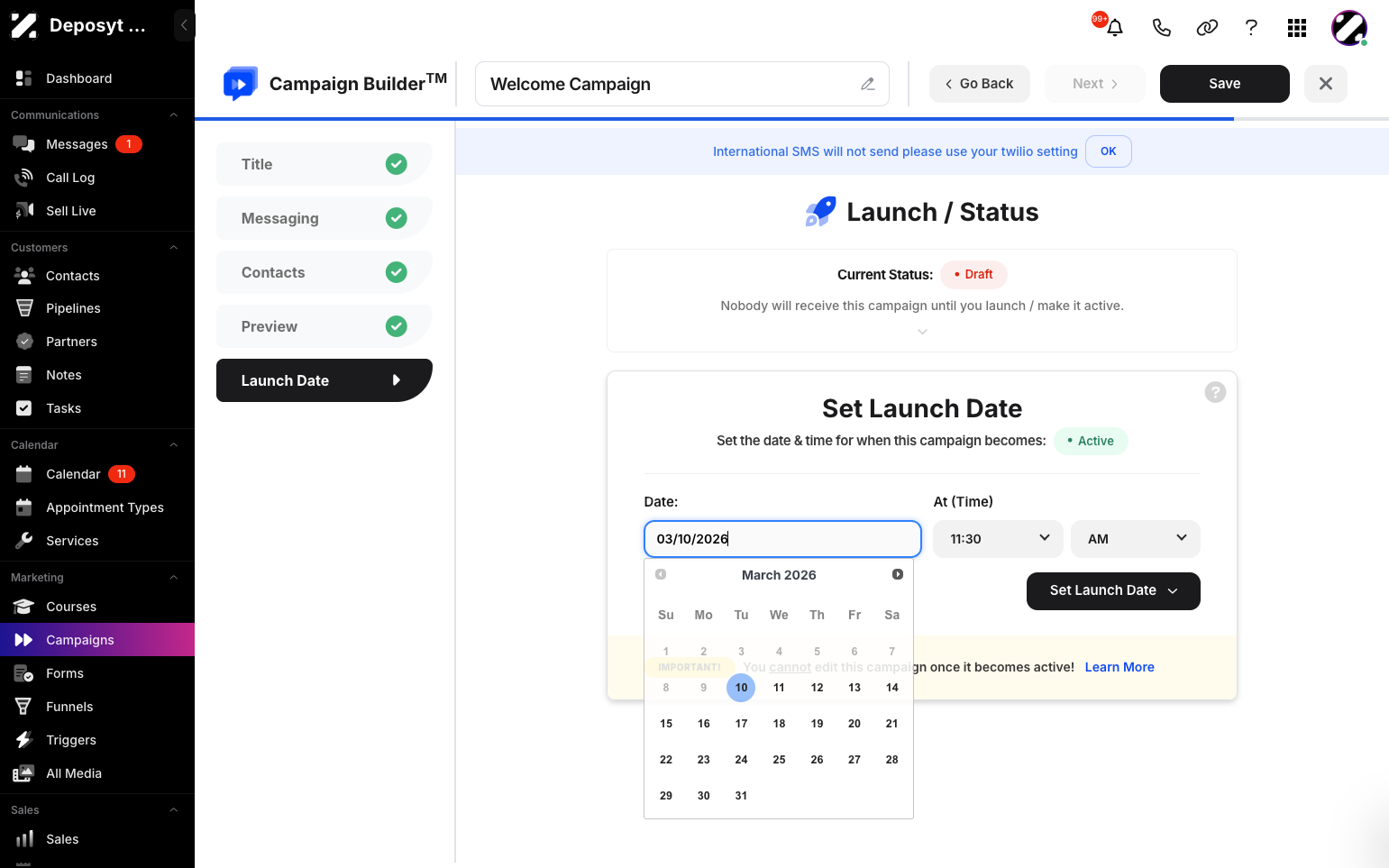The image size is (1389, 868).
Task: Open Services in sidebar
Action: click(97, 541)
